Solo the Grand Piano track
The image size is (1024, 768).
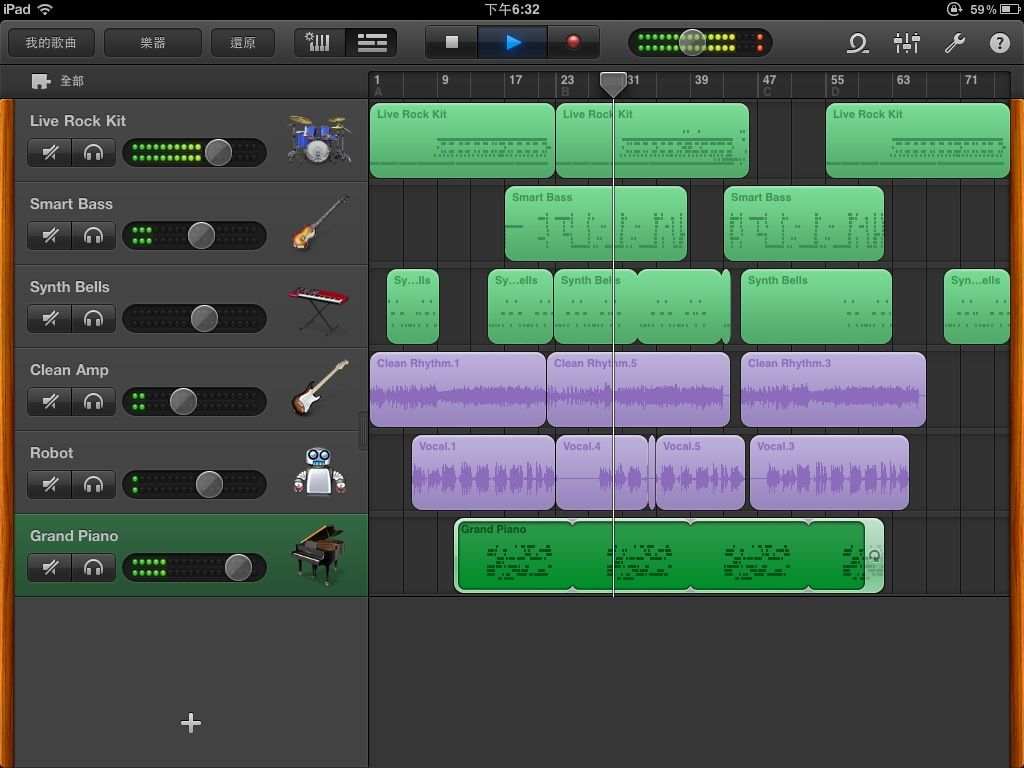94,568
